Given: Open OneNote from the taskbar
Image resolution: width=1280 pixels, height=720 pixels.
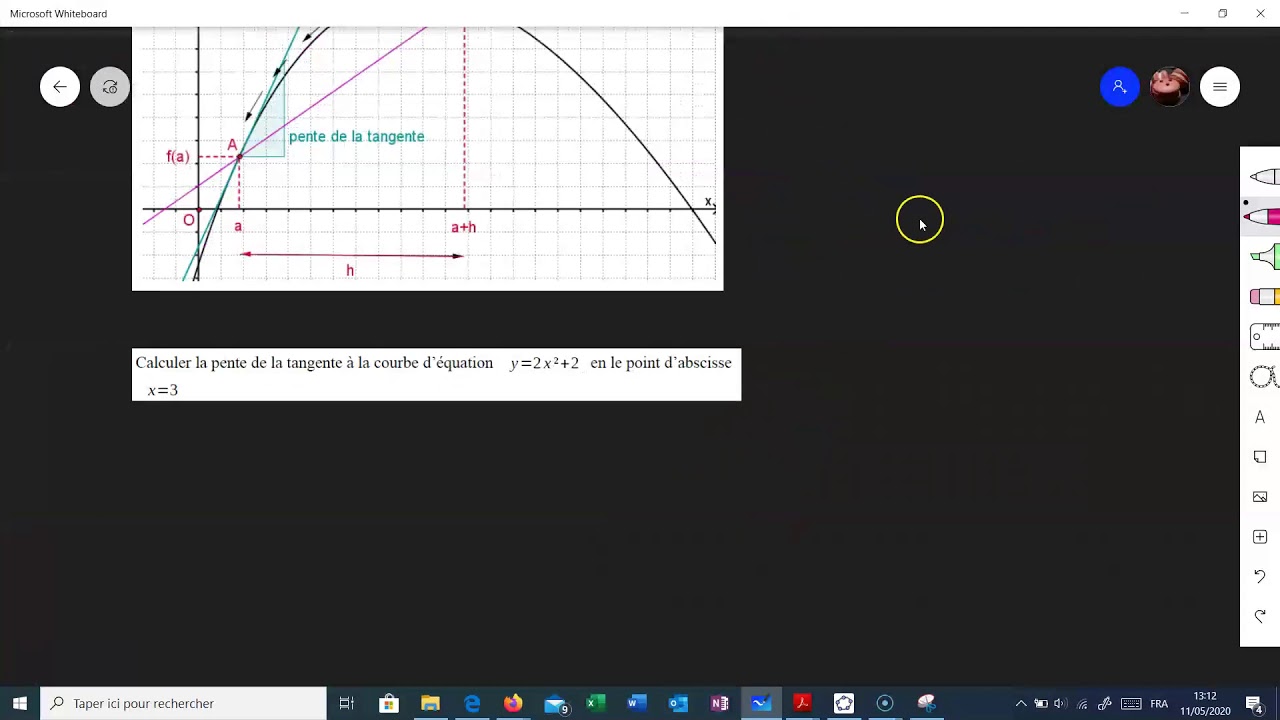Looking at the screenshot, I should point(720,703).
